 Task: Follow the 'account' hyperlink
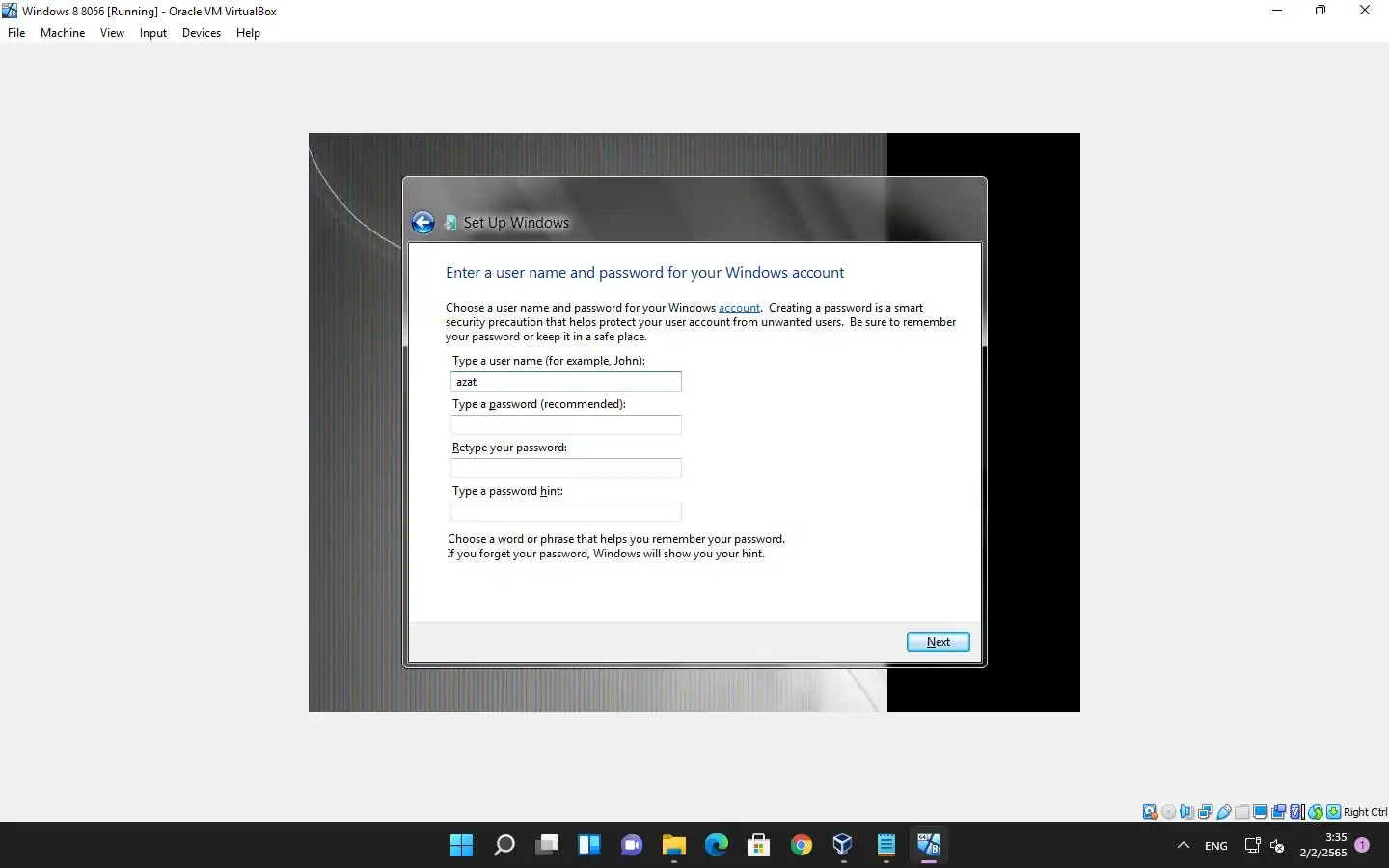(x=739, y=308)
